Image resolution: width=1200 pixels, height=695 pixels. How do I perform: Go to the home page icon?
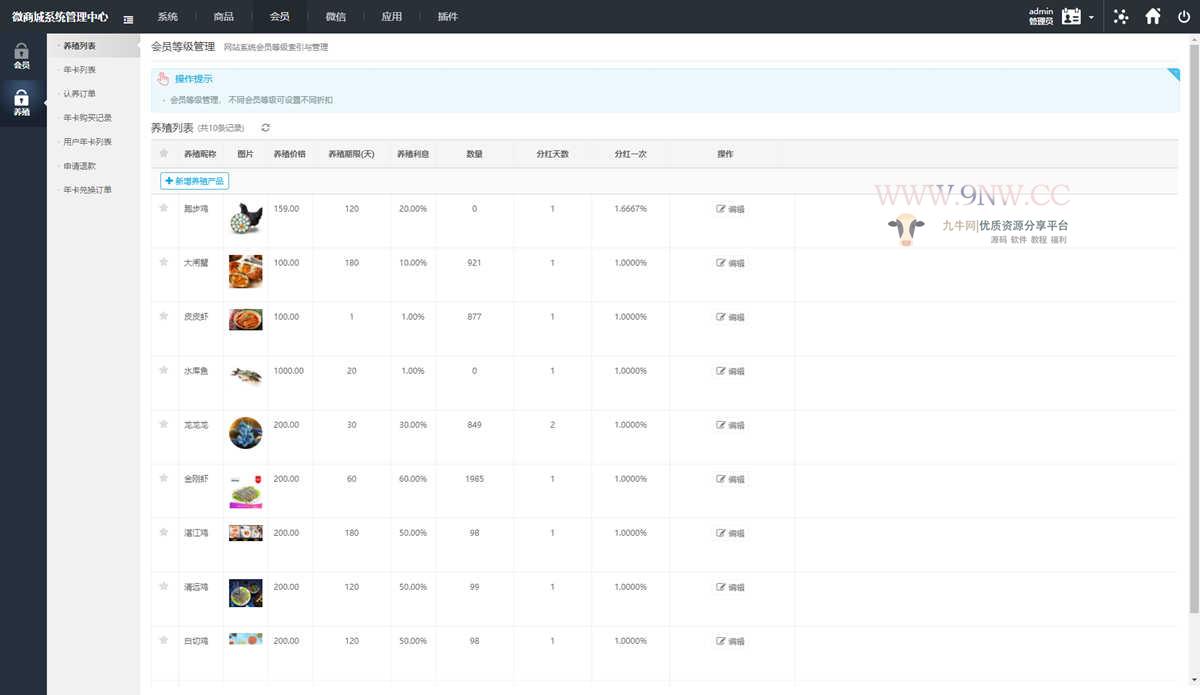[x=1153, y=16]
